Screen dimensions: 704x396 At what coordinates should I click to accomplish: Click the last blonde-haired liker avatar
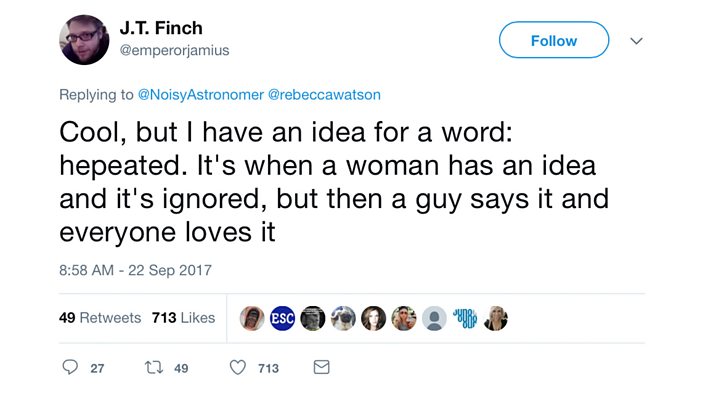tap(495, 318)
